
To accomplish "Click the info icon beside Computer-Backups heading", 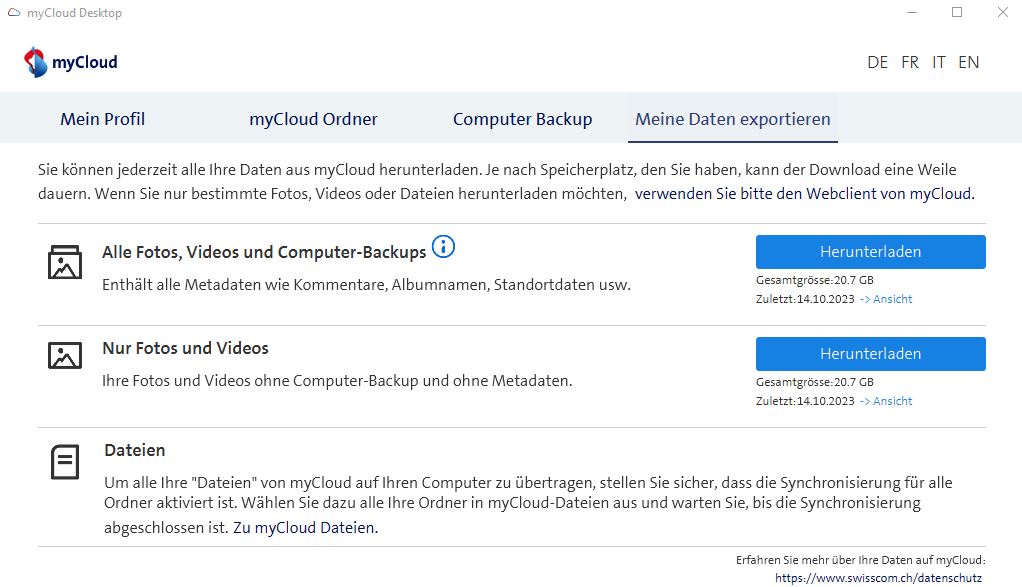I will click(x=443, y=246).
